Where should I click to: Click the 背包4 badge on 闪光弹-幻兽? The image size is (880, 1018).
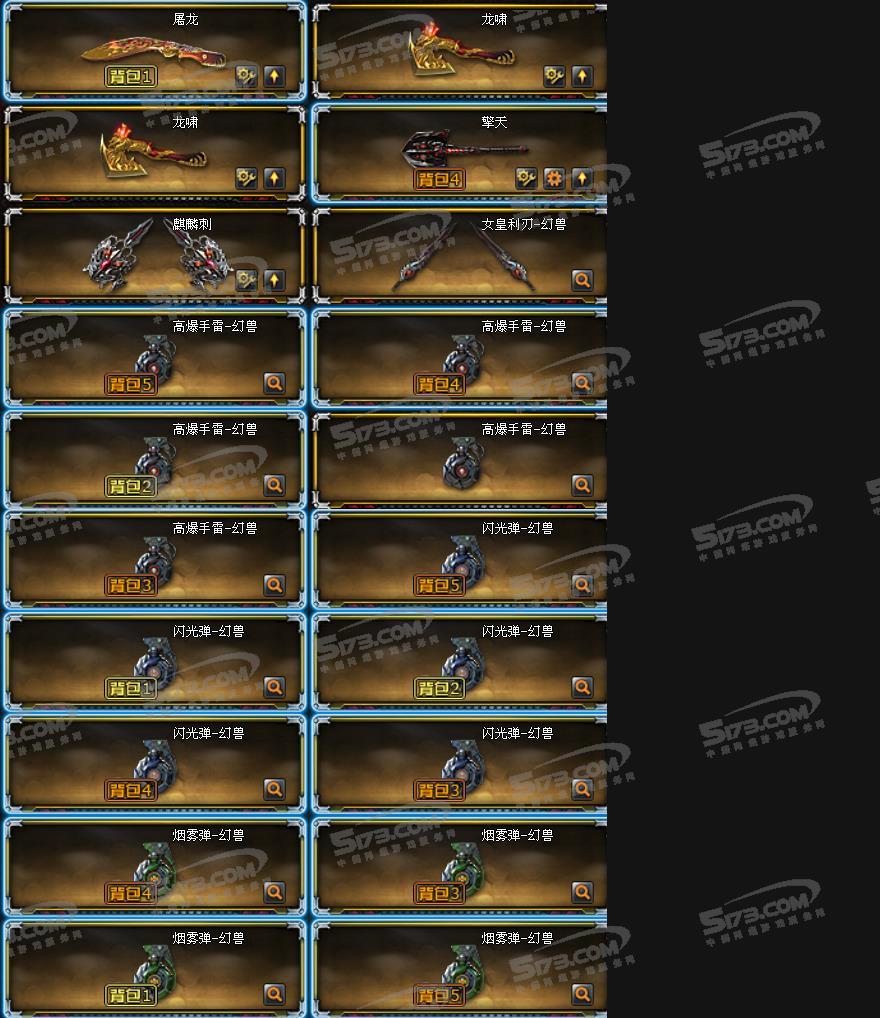131,790
